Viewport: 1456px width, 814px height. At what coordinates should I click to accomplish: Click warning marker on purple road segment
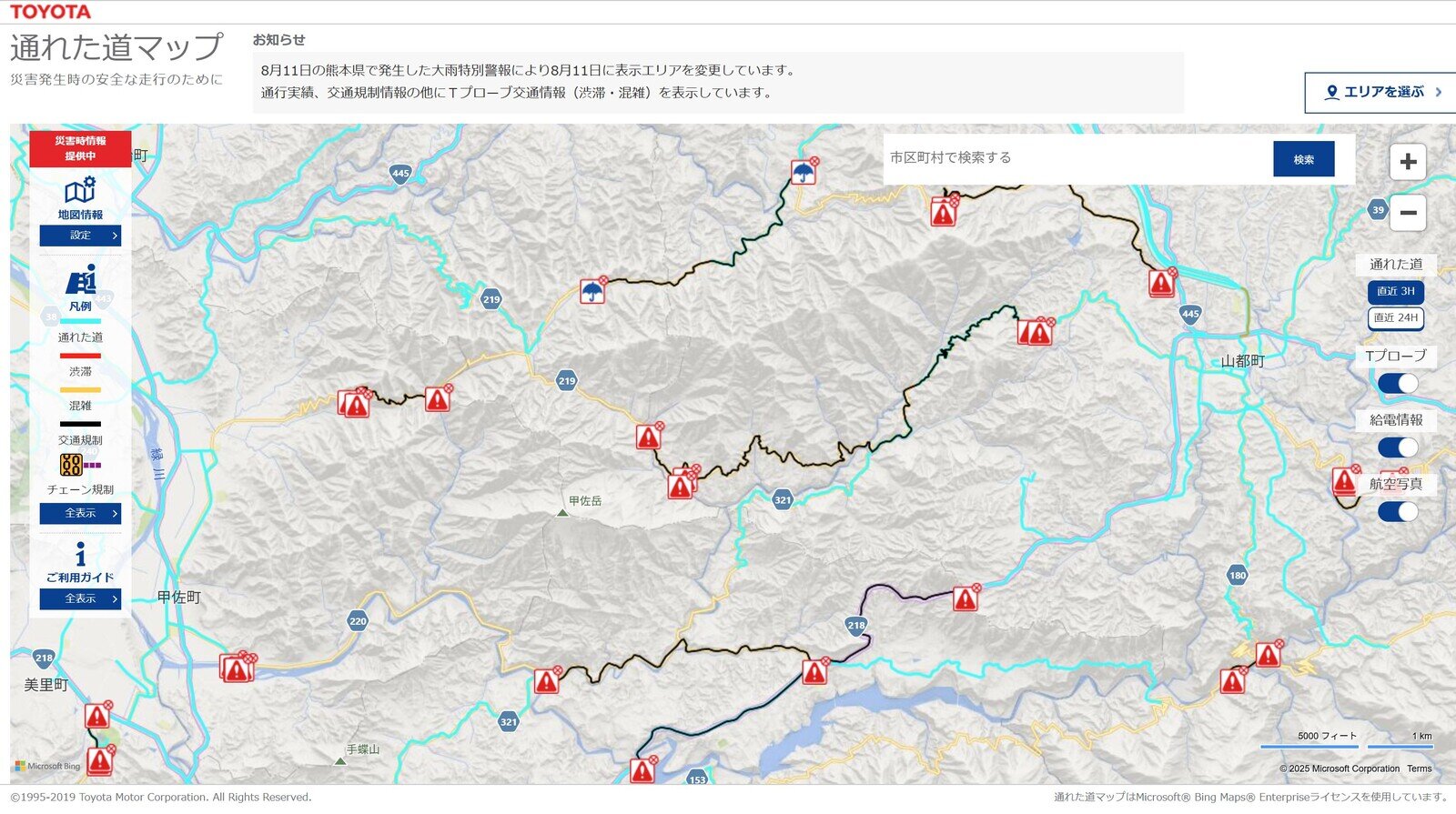(x=965, y=599)
